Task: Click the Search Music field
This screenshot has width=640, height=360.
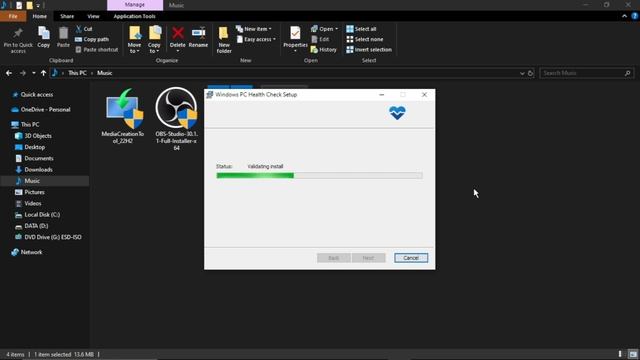Action: [x=587, y=73]
